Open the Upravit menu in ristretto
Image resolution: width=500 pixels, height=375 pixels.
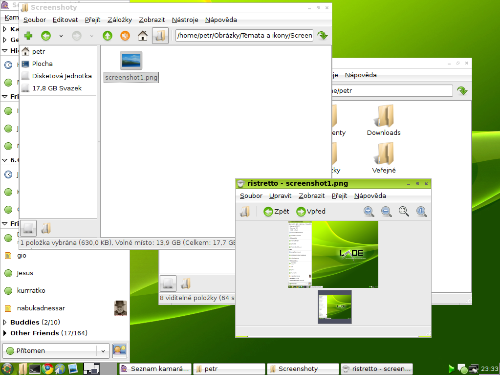280,196
